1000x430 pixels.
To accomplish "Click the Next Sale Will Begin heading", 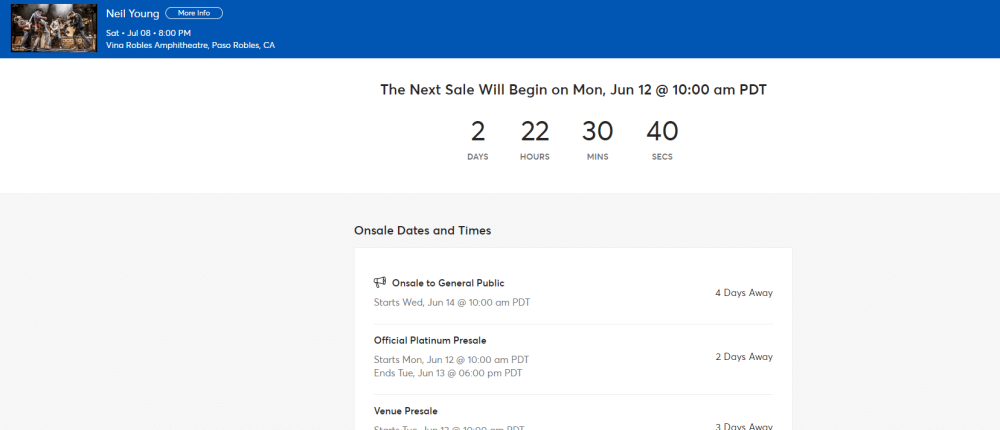I will (573, 90).
